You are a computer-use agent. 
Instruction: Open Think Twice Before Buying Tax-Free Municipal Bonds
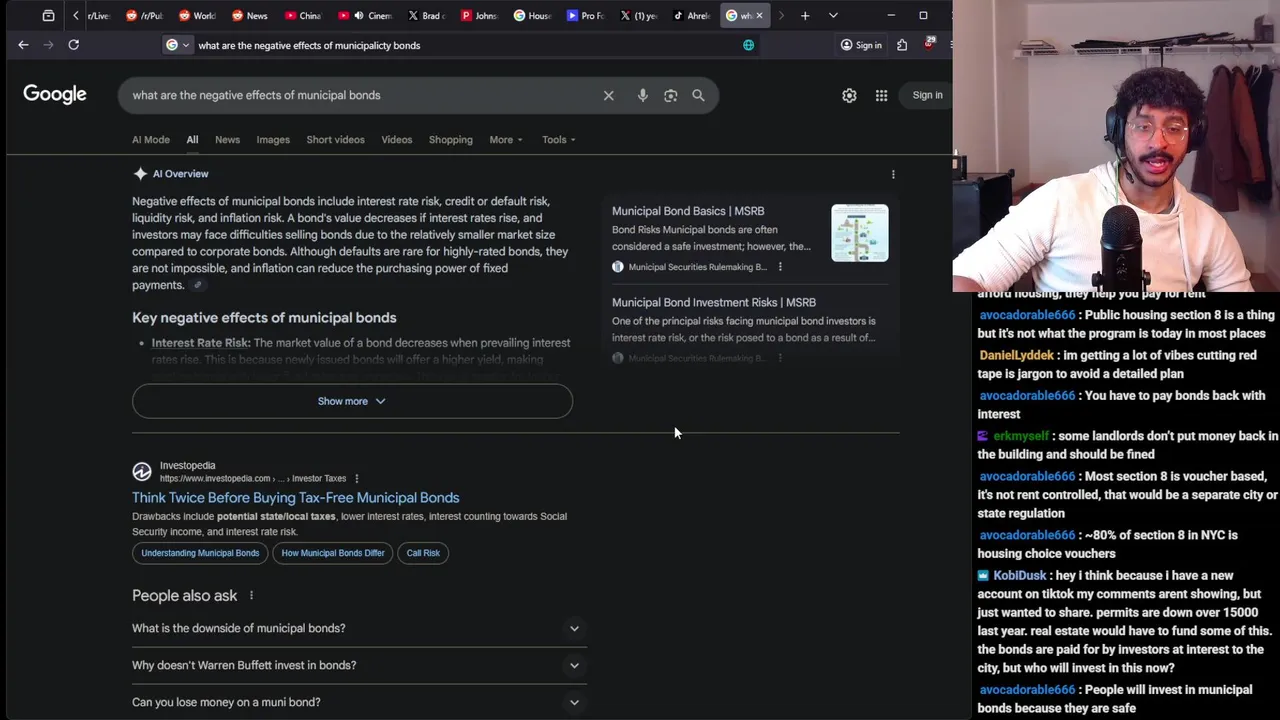[x=296, y=497]
